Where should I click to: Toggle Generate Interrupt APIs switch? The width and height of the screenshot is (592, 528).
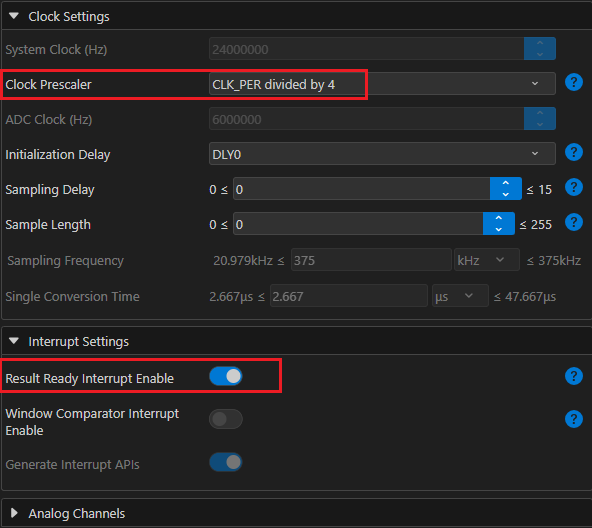[226, 462]
